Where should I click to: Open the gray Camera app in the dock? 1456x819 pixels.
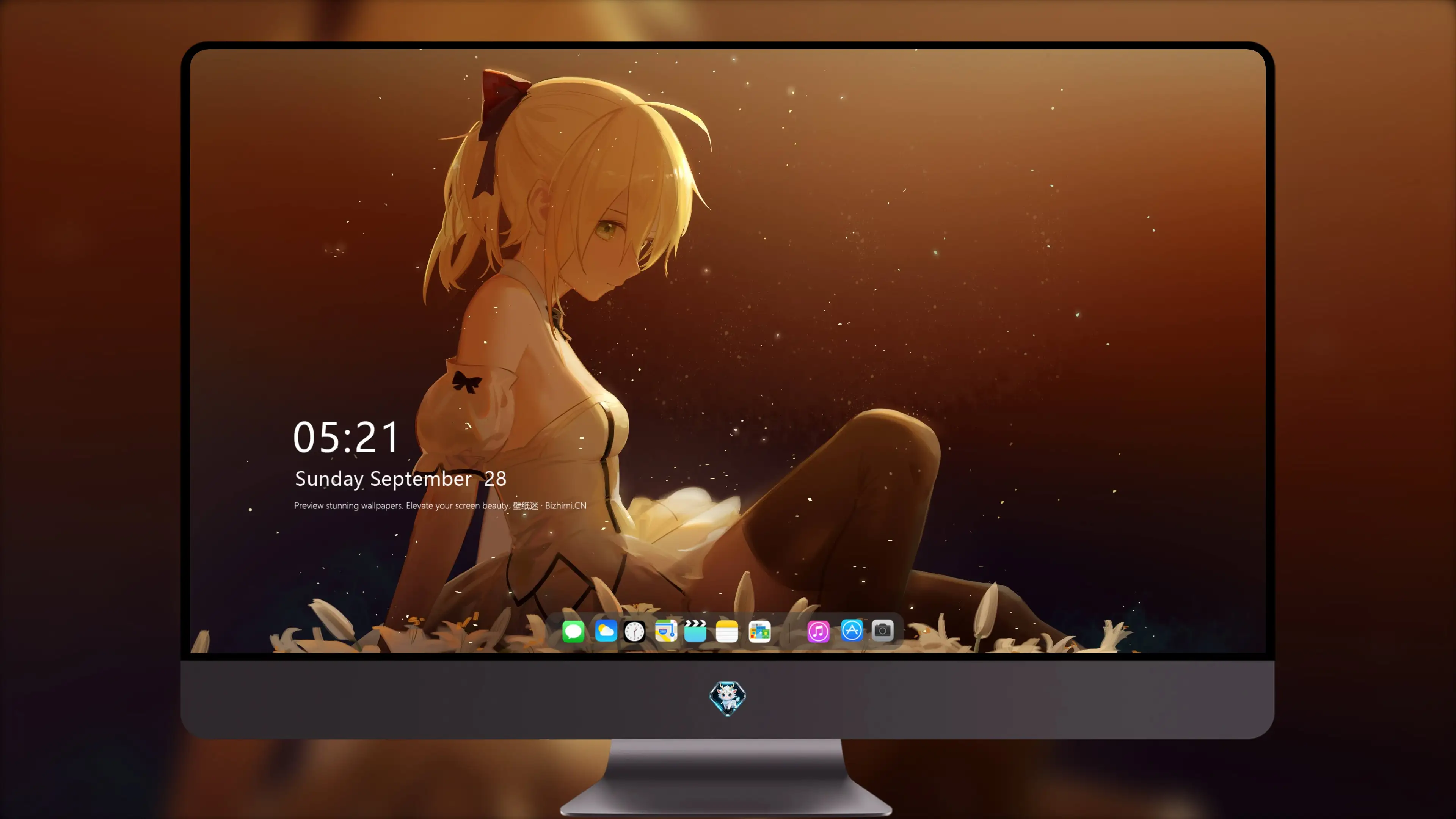click(x=882, y=631)
